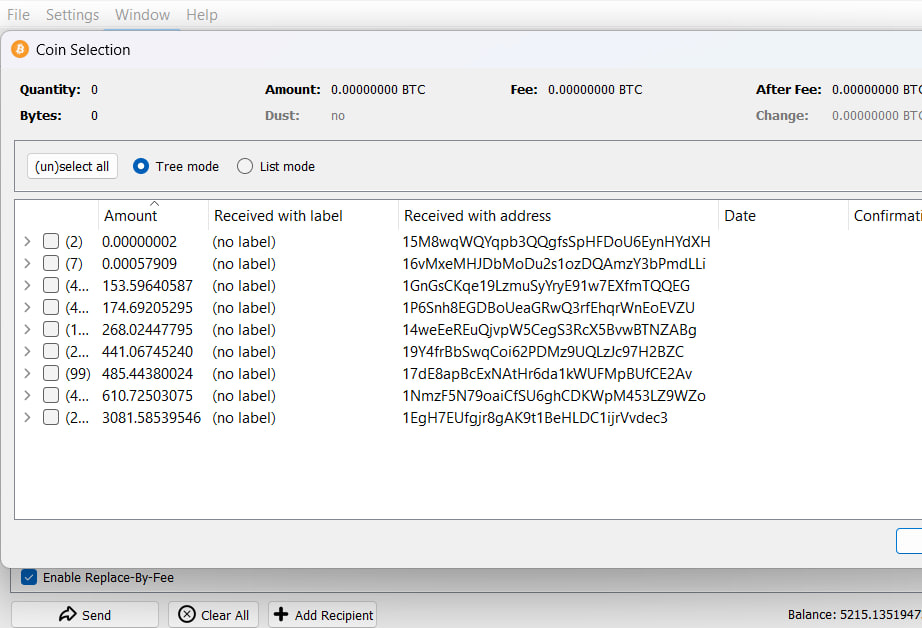Click the Send arrow icon
The image size is (922, 628).
[x=68, y=614]
